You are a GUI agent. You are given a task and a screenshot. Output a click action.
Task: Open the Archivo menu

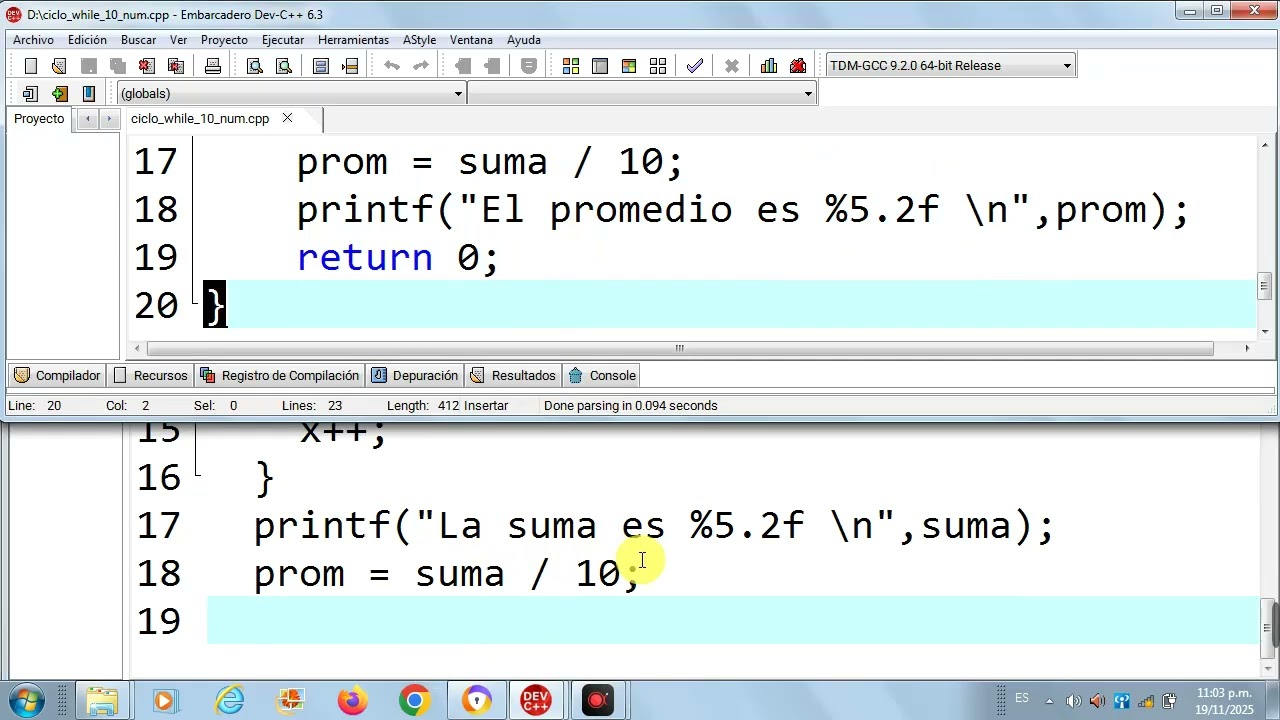click(33, 40)
